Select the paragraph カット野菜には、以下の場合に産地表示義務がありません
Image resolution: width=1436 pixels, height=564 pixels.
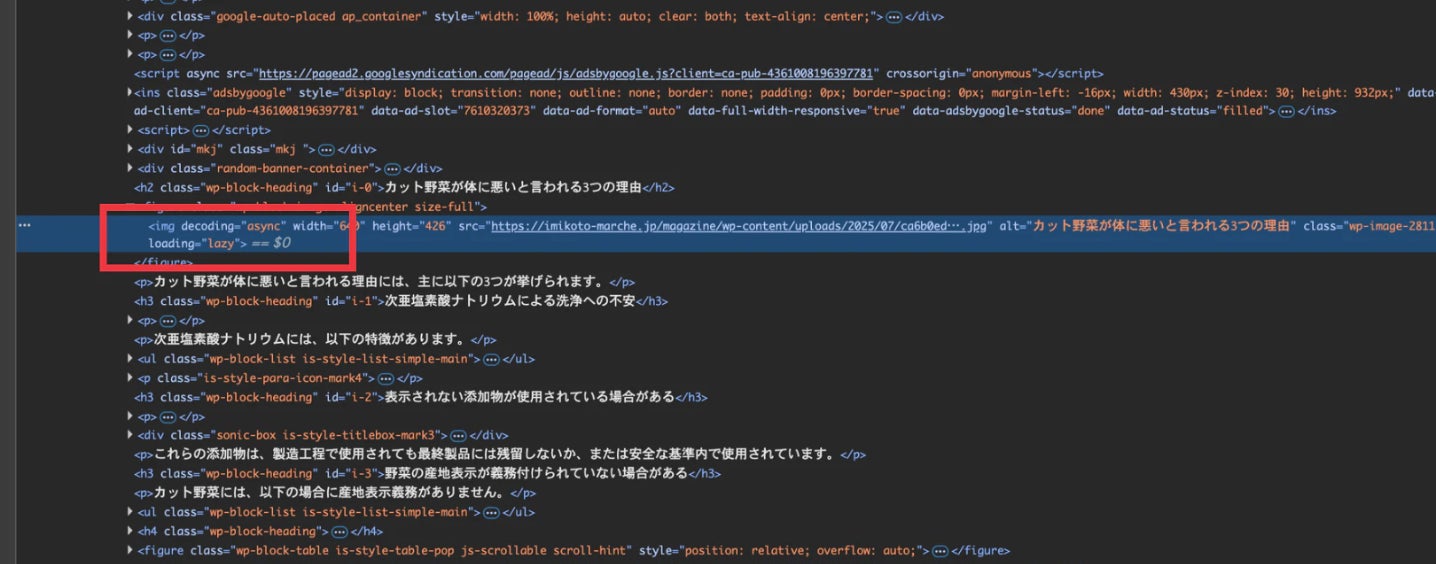334,492
